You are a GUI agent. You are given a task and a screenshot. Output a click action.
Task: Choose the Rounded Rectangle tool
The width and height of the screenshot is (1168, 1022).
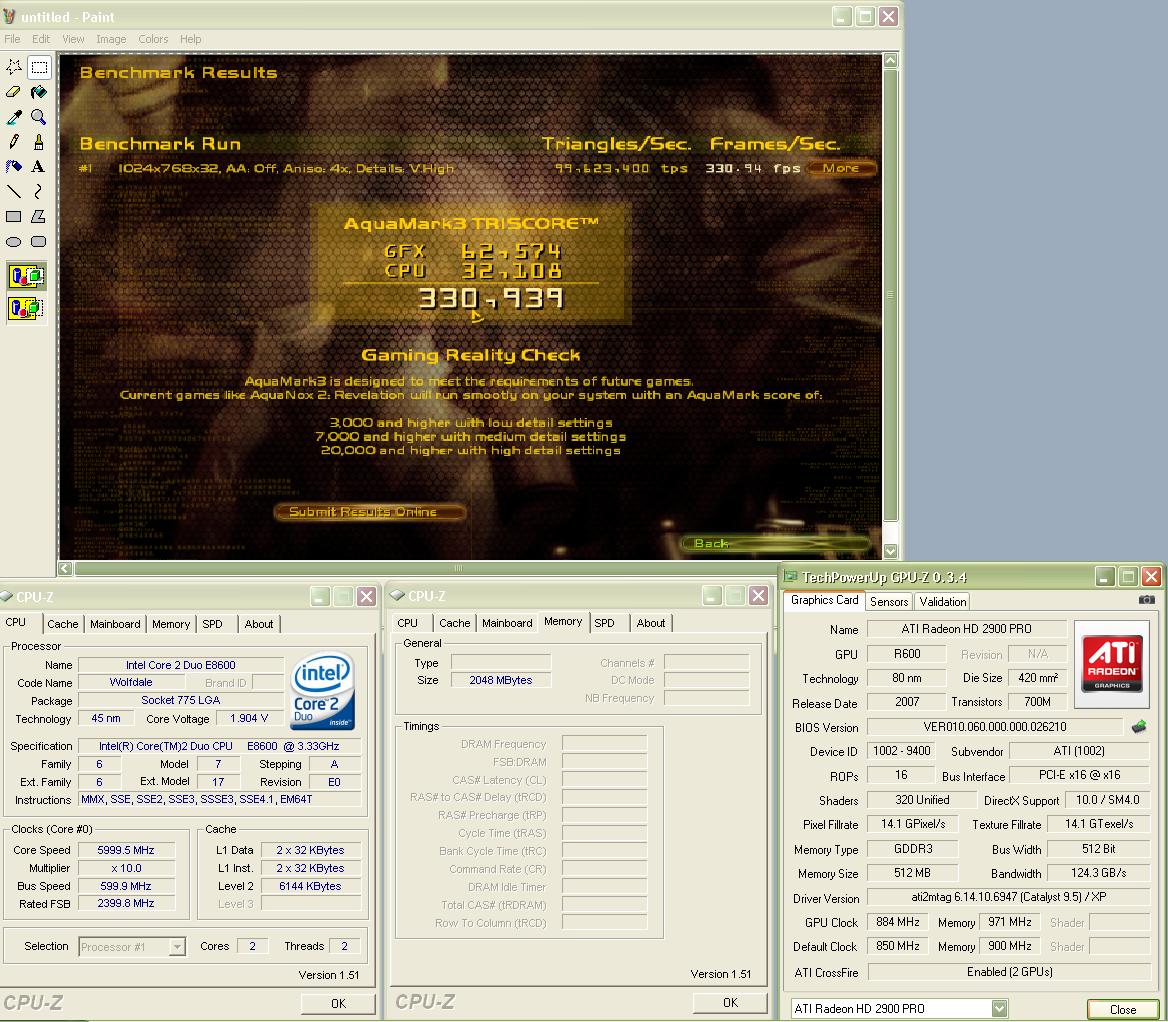pyautogui.click(x=39, y=241)
